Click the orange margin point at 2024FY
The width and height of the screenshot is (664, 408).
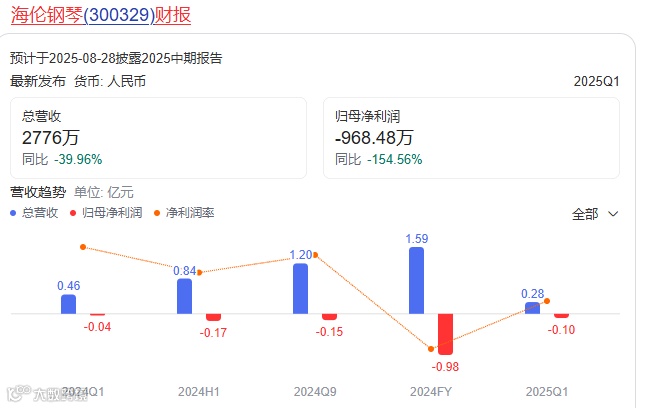click(x=431, y=349)
